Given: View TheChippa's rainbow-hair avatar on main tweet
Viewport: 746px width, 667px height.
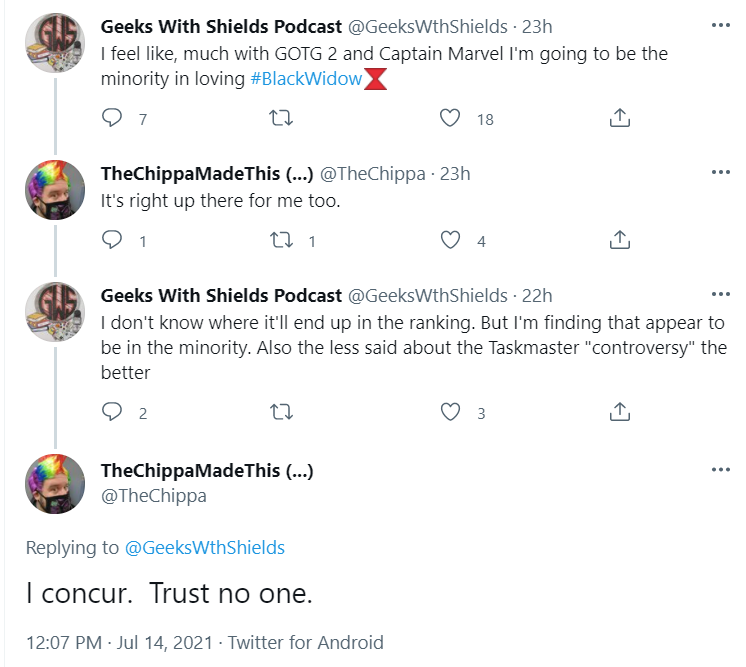Looking at the screenshot, I should (x=55, y=484).
